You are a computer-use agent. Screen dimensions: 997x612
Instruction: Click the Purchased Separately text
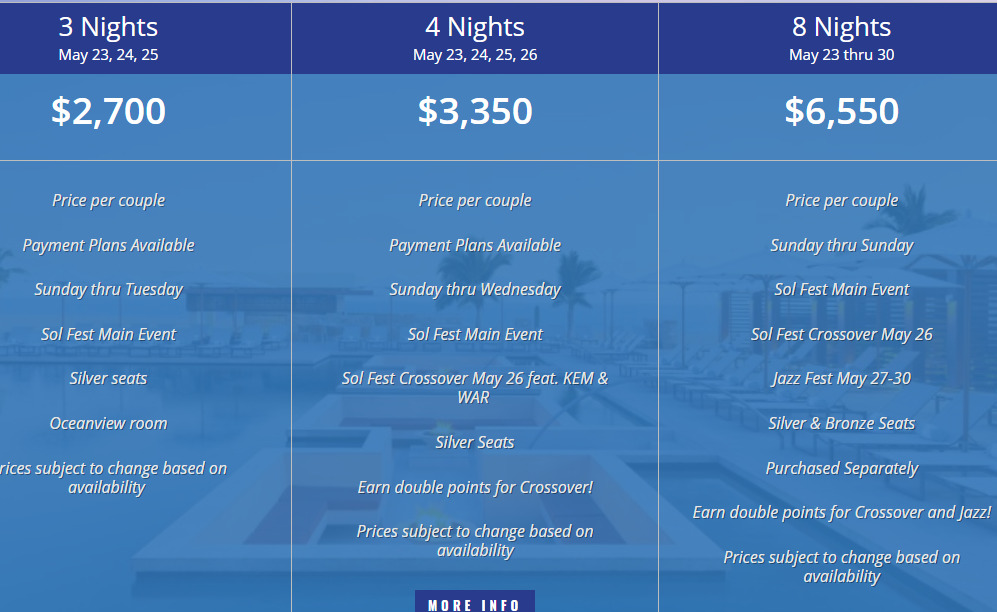tap(842, 468)
